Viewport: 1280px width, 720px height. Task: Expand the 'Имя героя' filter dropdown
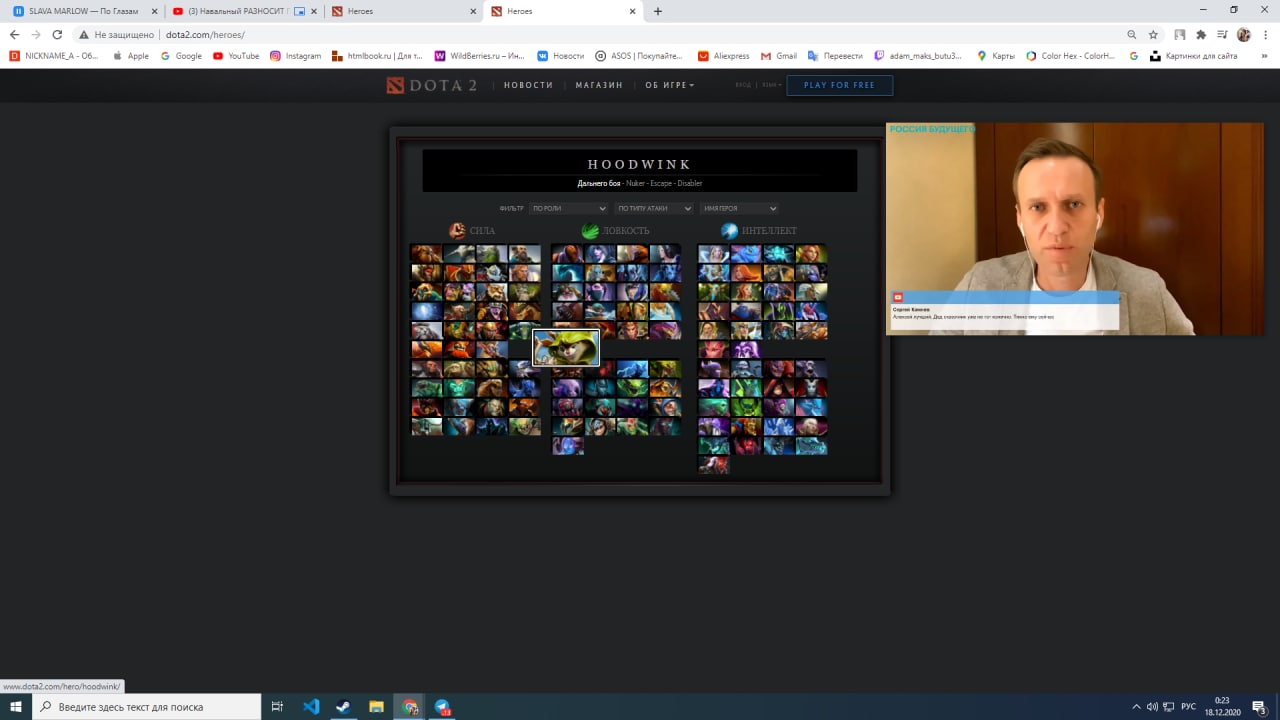739,208
